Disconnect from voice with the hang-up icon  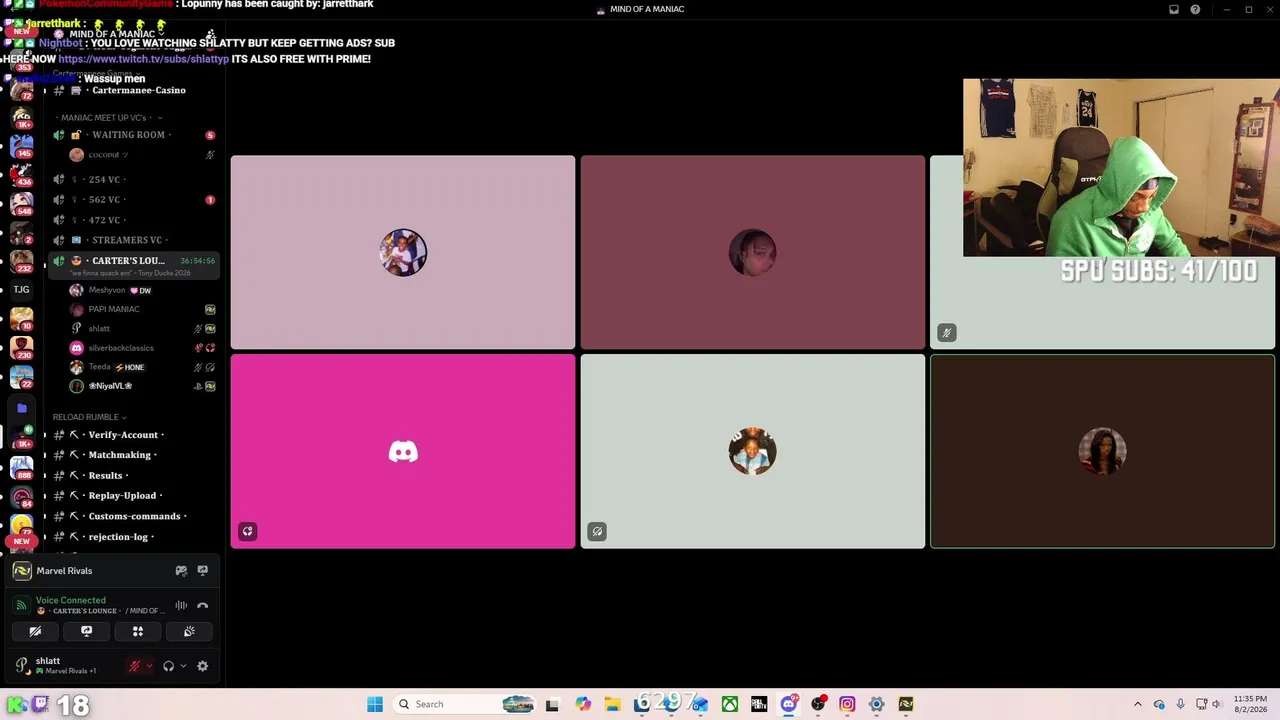pos(202,605)
